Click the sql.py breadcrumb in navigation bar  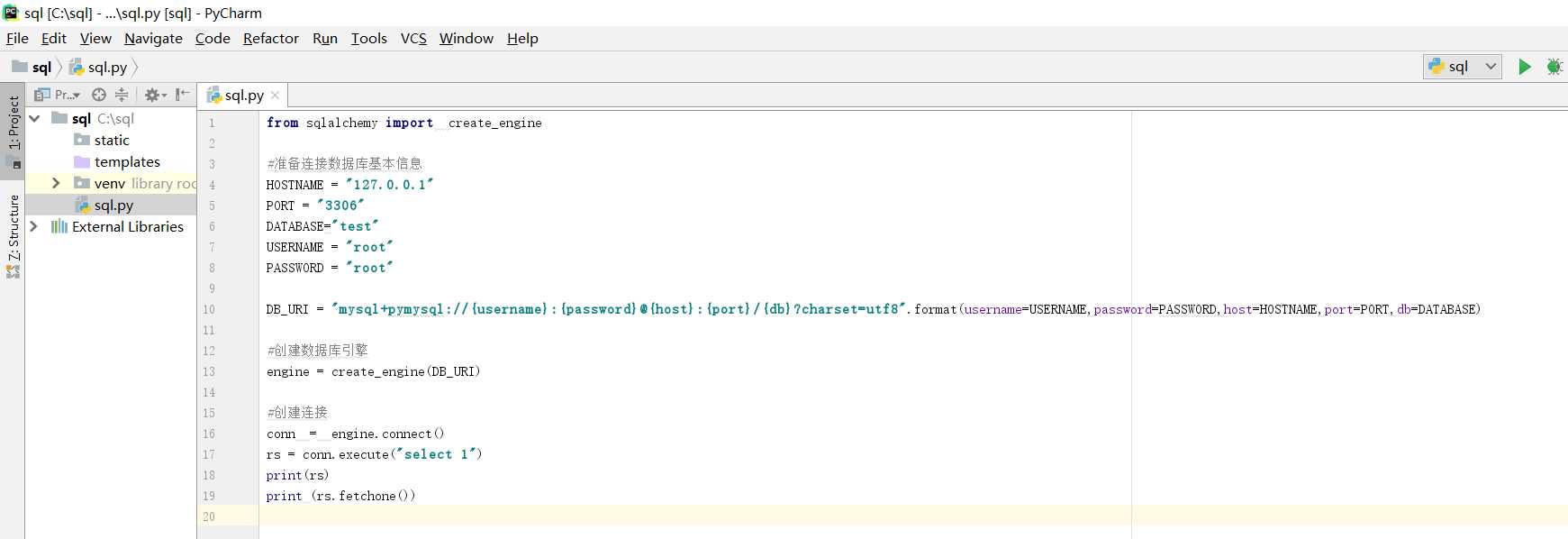click(x=106, y=67)
